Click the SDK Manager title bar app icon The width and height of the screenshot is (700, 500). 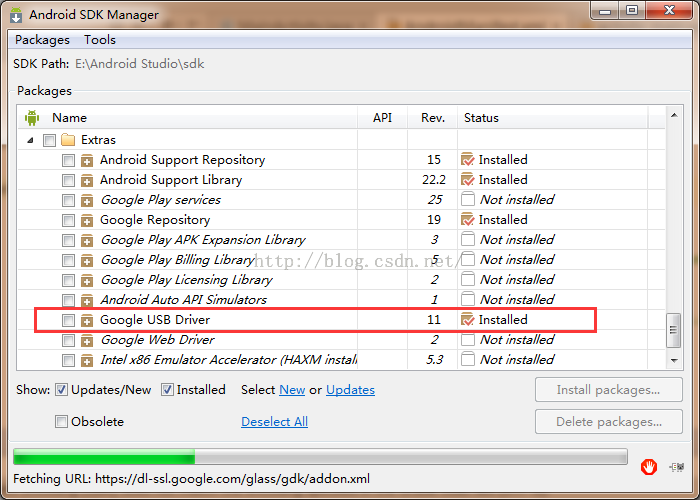[16, 15]
